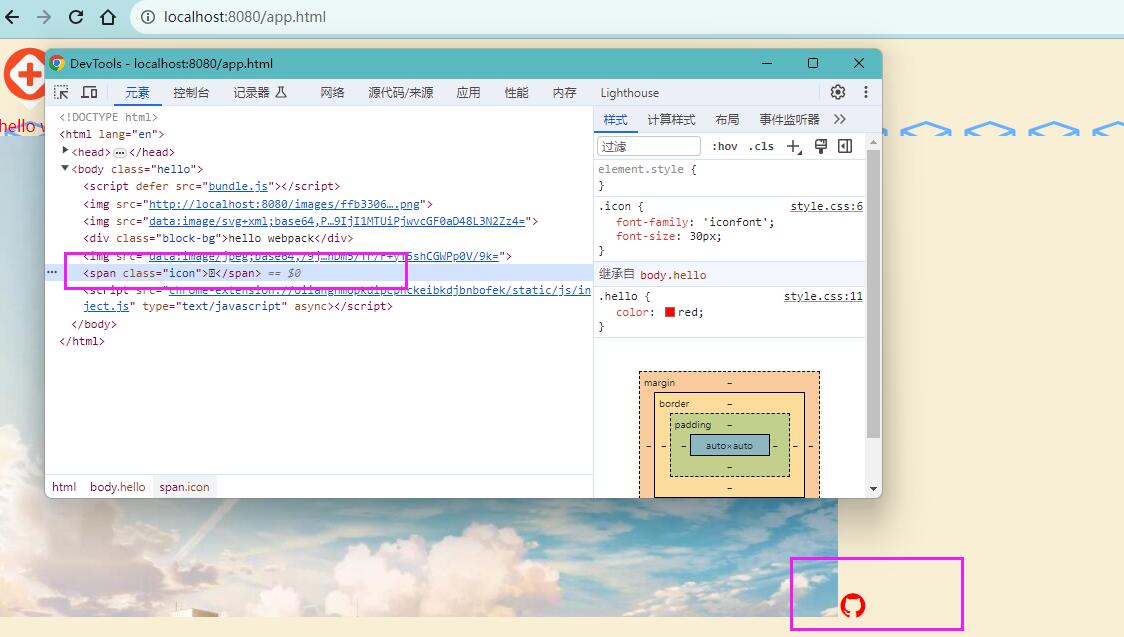
Task: Open the 控制台 Console tab
Action: pos(191,92)
